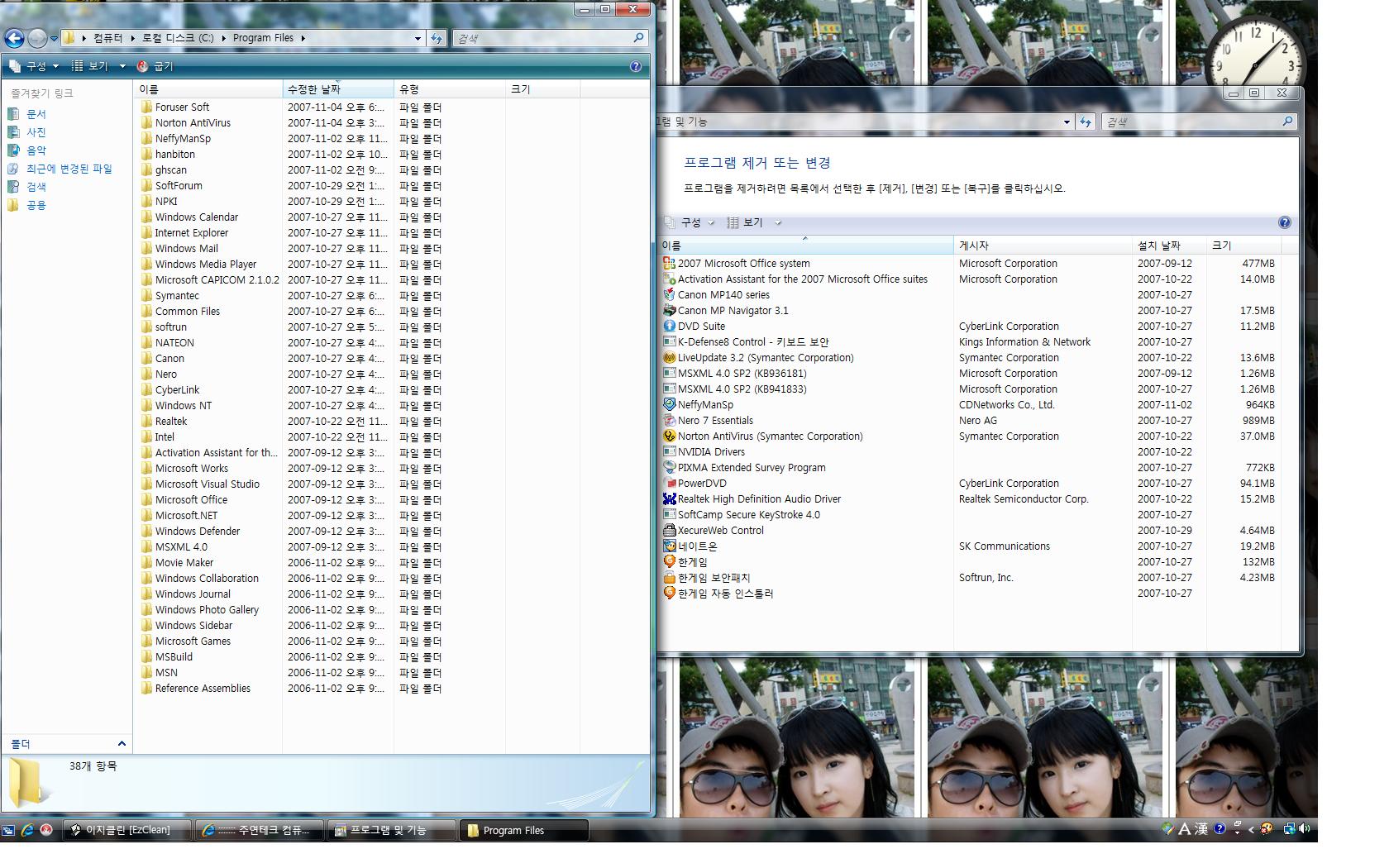Open the 음악 favorites link
Viewport: 1389px width, 868px height.
(x=36, y=150)
